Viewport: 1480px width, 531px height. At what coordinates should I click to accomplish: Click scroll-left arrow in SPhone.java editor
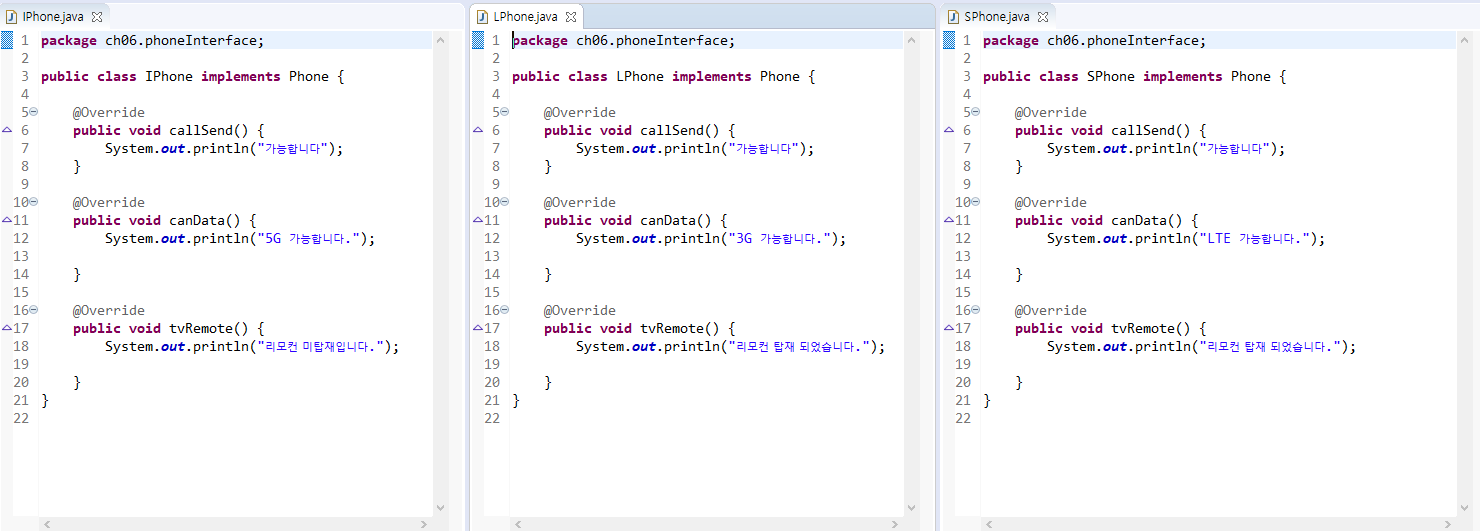[989, 523]
